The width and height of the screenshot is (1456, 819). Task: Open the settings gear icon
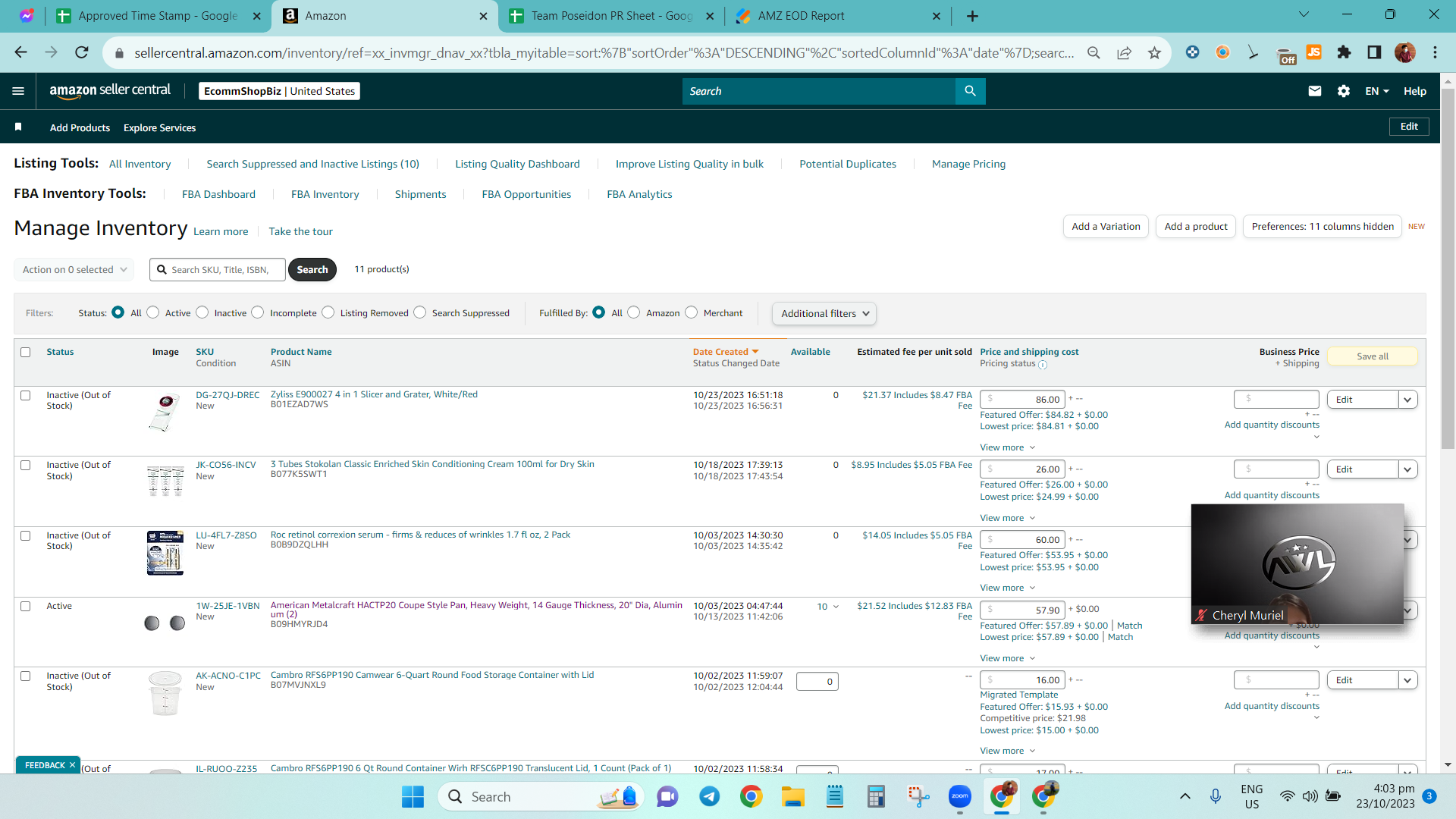click(1344, 91)
